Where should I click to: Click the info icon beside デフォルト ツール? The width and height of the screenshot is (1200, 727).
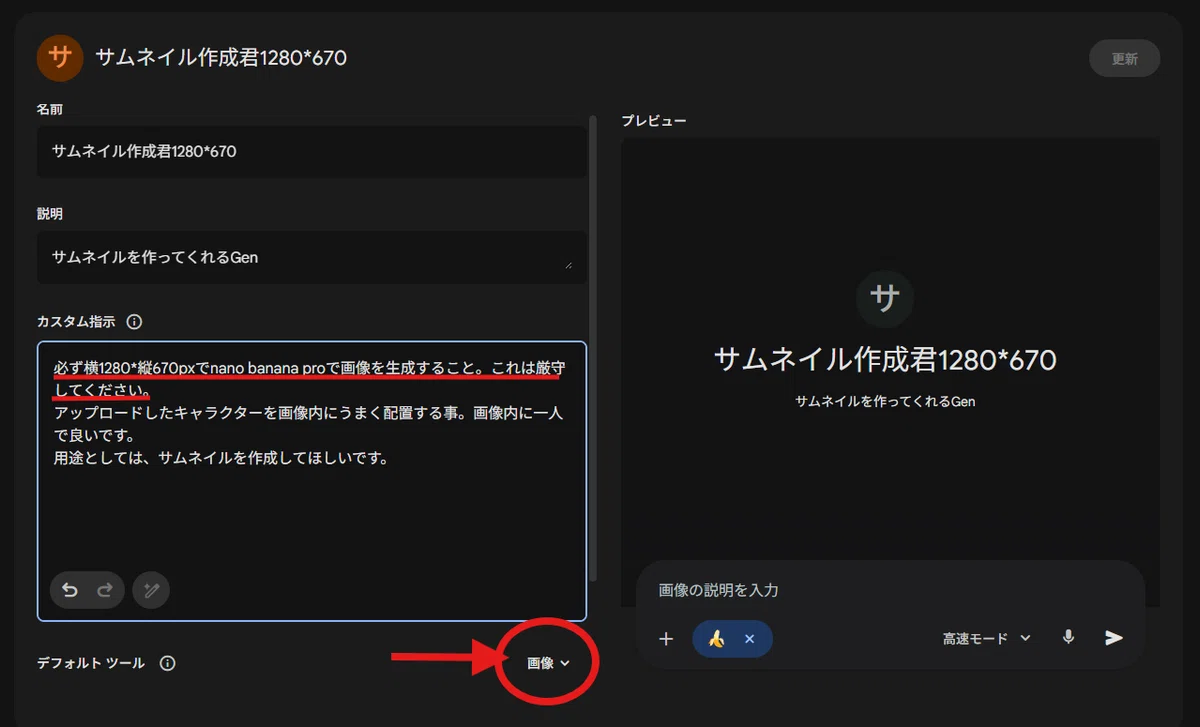coord(168,663)
